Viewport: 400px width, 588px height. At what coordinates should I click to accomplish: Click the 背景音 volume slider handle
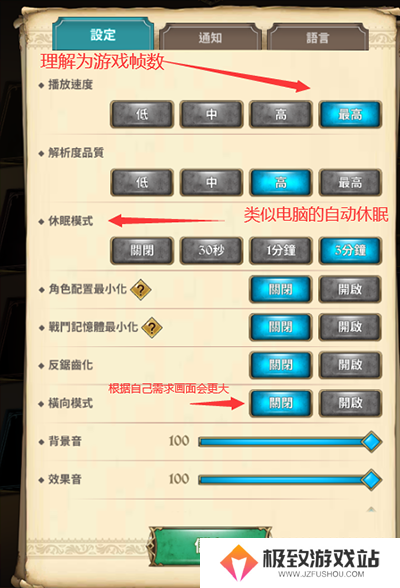[371, 441]
